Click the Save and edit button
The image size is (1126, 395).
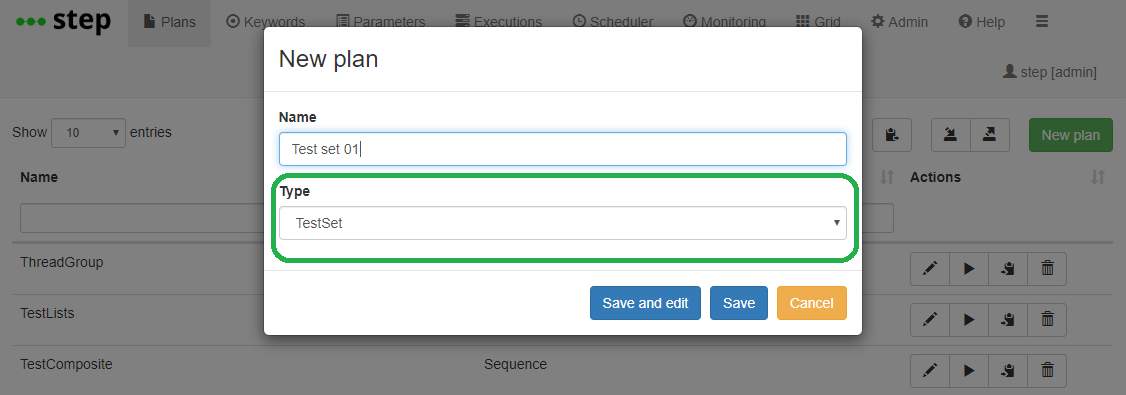pyautogui.click(x=646, y=303)
